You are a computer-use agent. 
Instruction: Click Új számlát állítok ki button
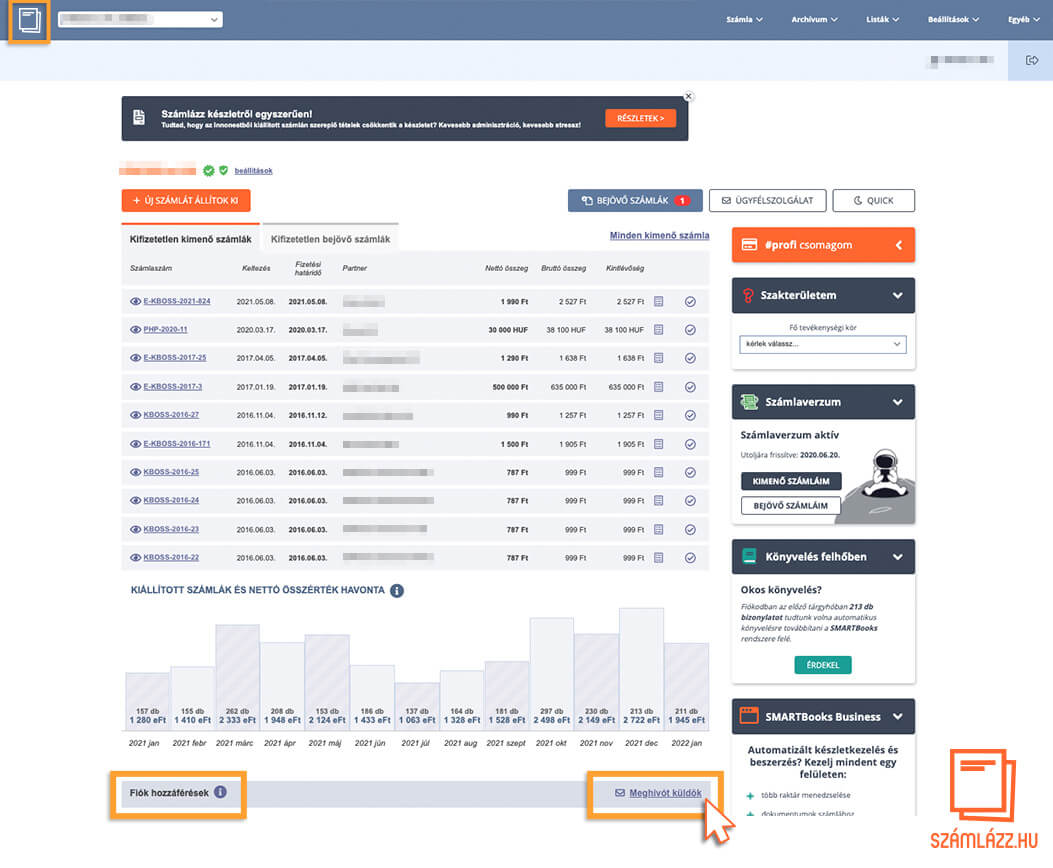(x=186, y=200)
